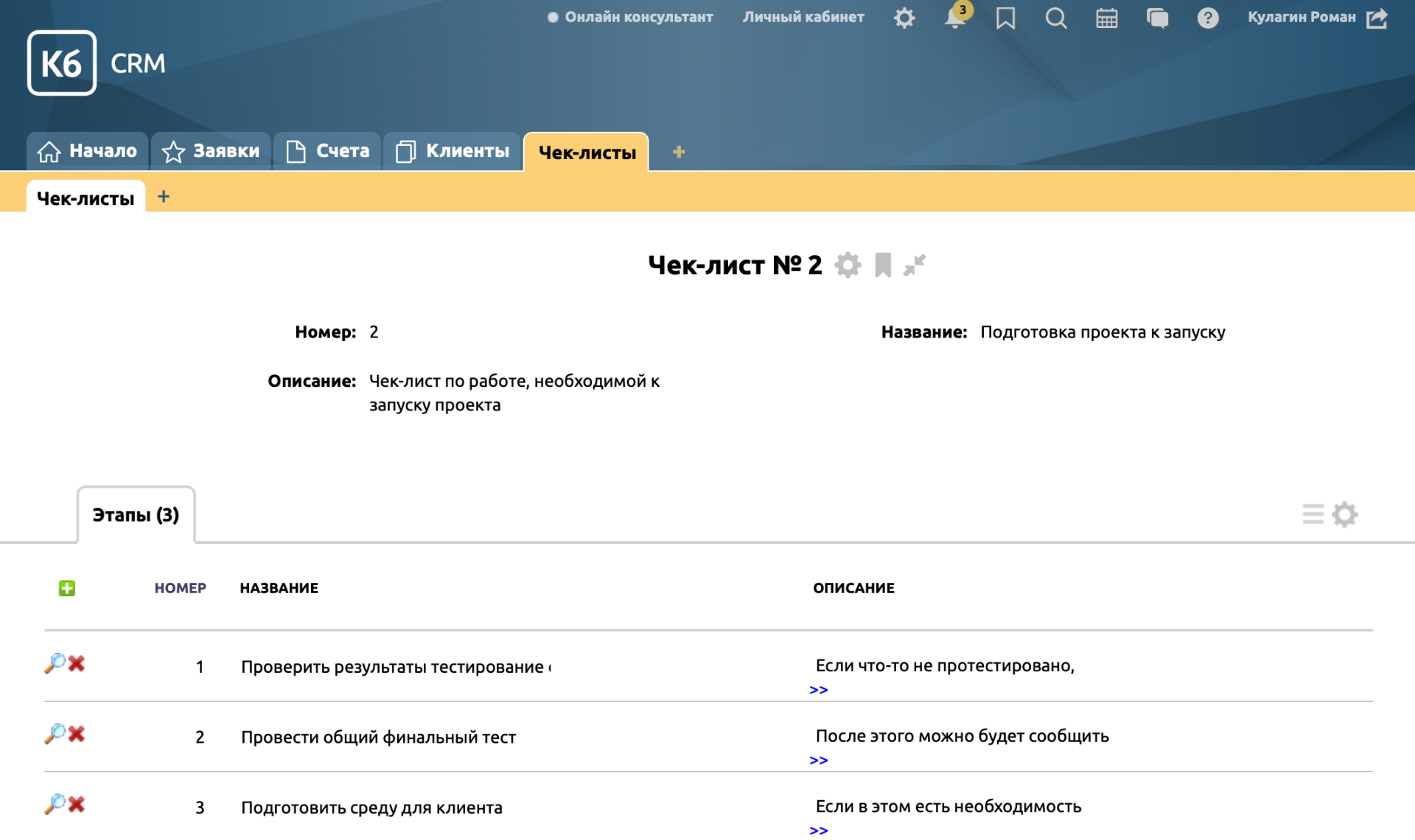Open the Личный кабинет link
The image size is (1415, 840).
803,17
